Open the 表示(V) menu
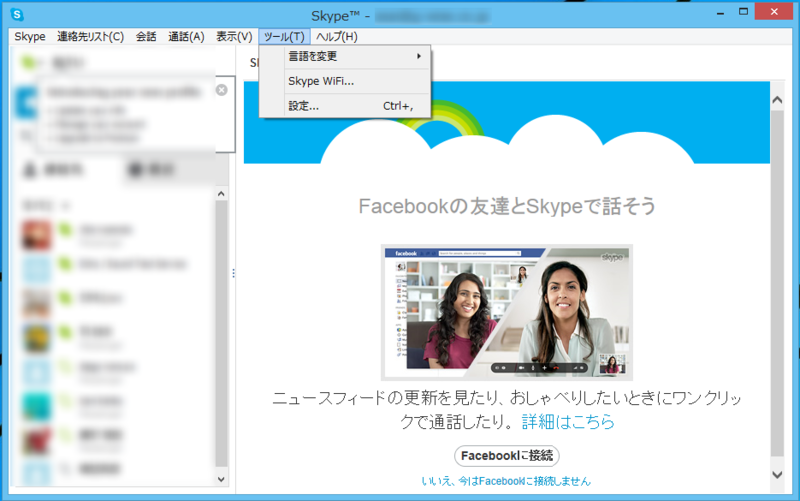This screenshot has height=501, width=800. 234,37
